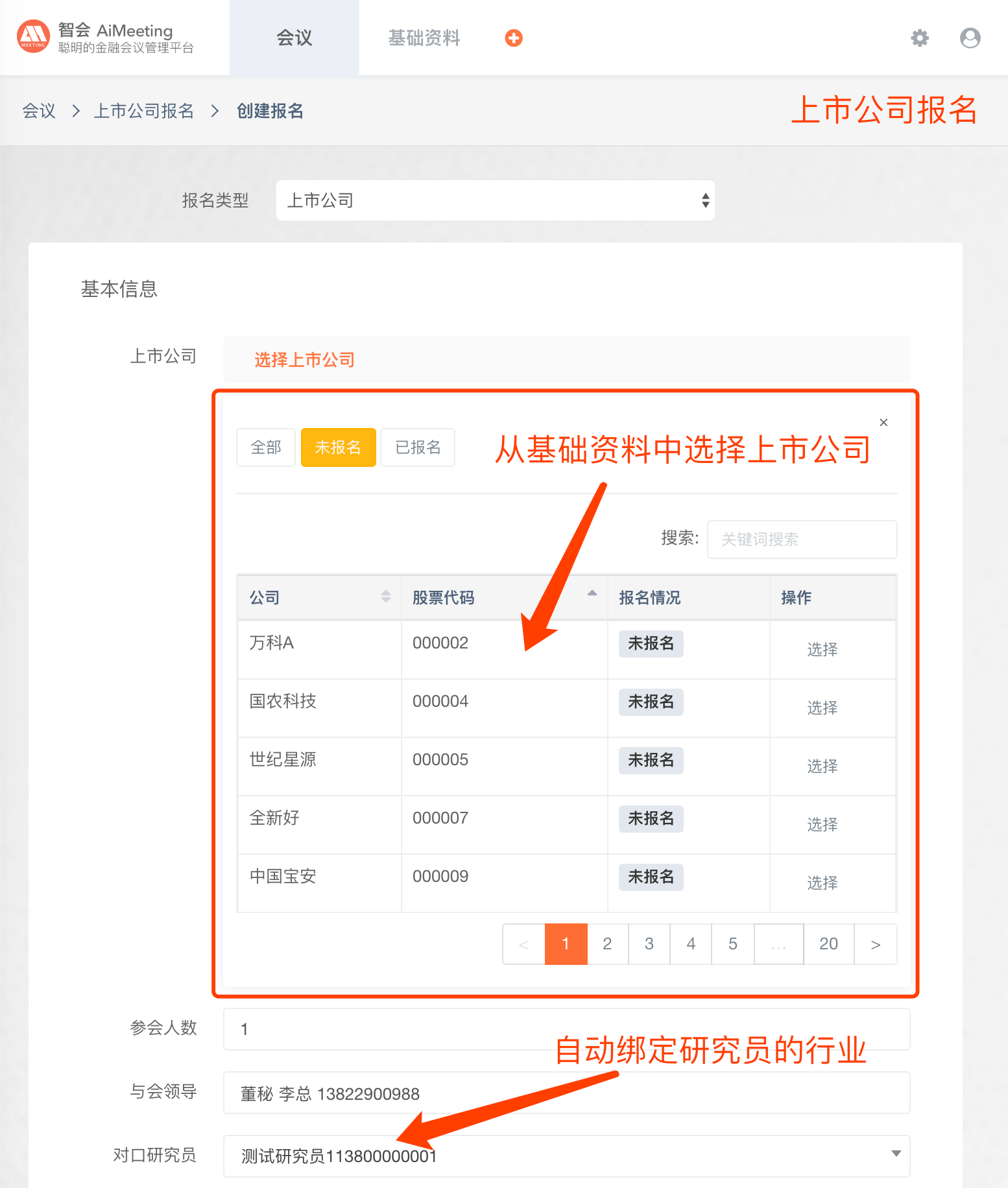Click the AiMeeting logo icon

click(33, 37)
